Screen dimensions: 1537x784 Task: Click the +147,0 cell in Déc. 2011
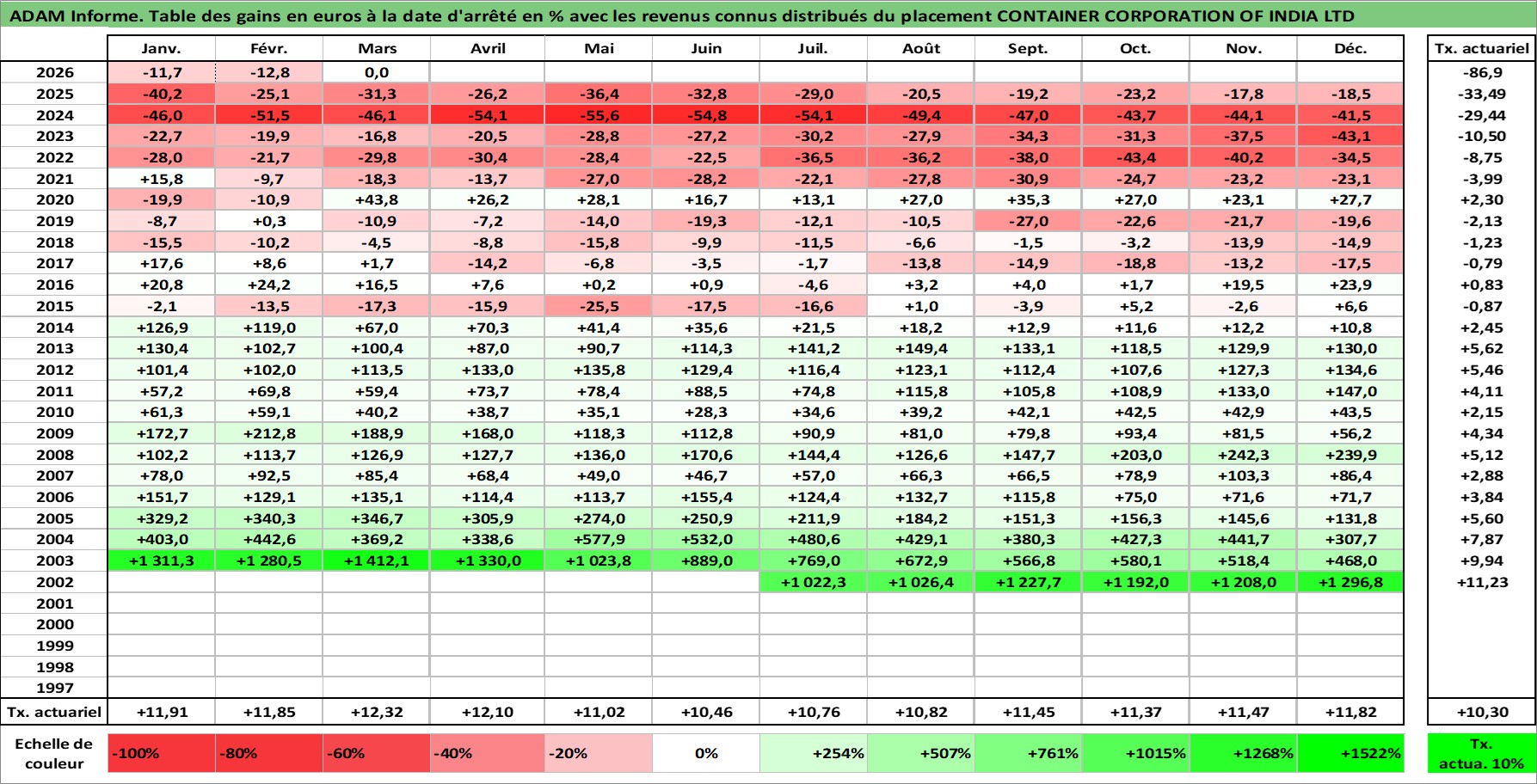click(x=1350, y=391)
